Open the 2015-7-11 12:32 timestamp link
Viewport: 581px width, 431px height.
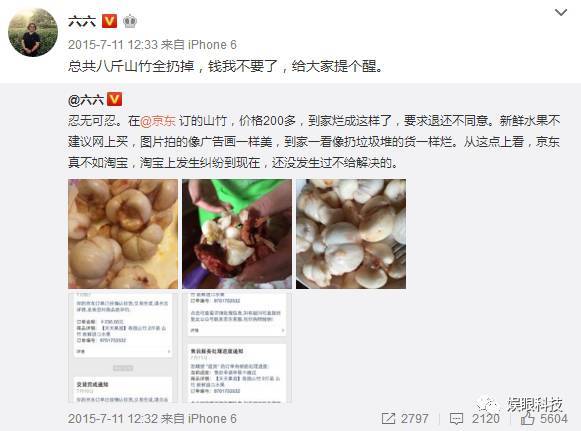click(x=113, y=419)
